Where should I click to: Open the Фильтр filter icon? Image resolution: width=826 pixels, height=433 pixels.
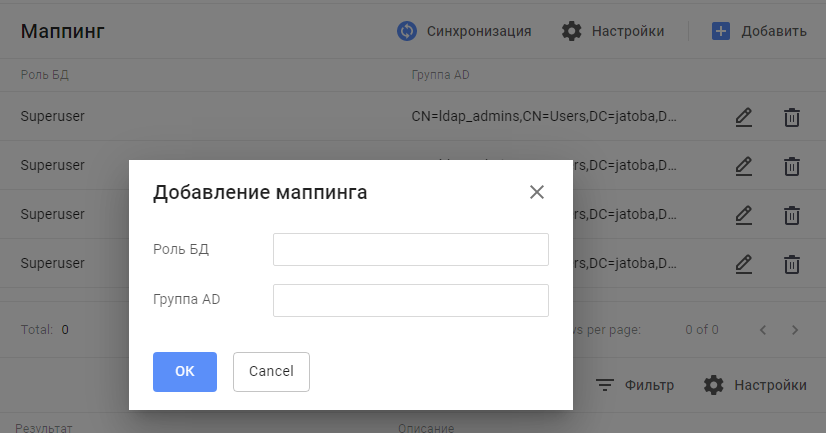605,385
